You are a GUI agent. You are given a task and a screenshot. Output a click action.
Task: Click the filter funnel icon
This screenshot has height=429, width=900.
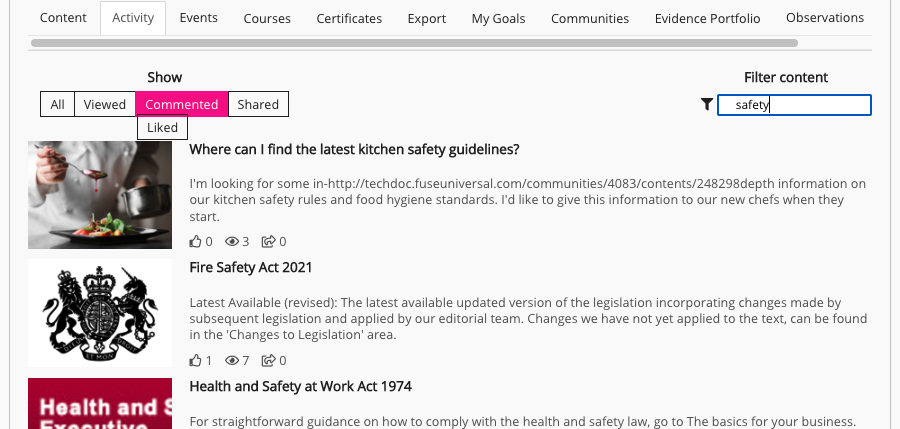(707, 104)
